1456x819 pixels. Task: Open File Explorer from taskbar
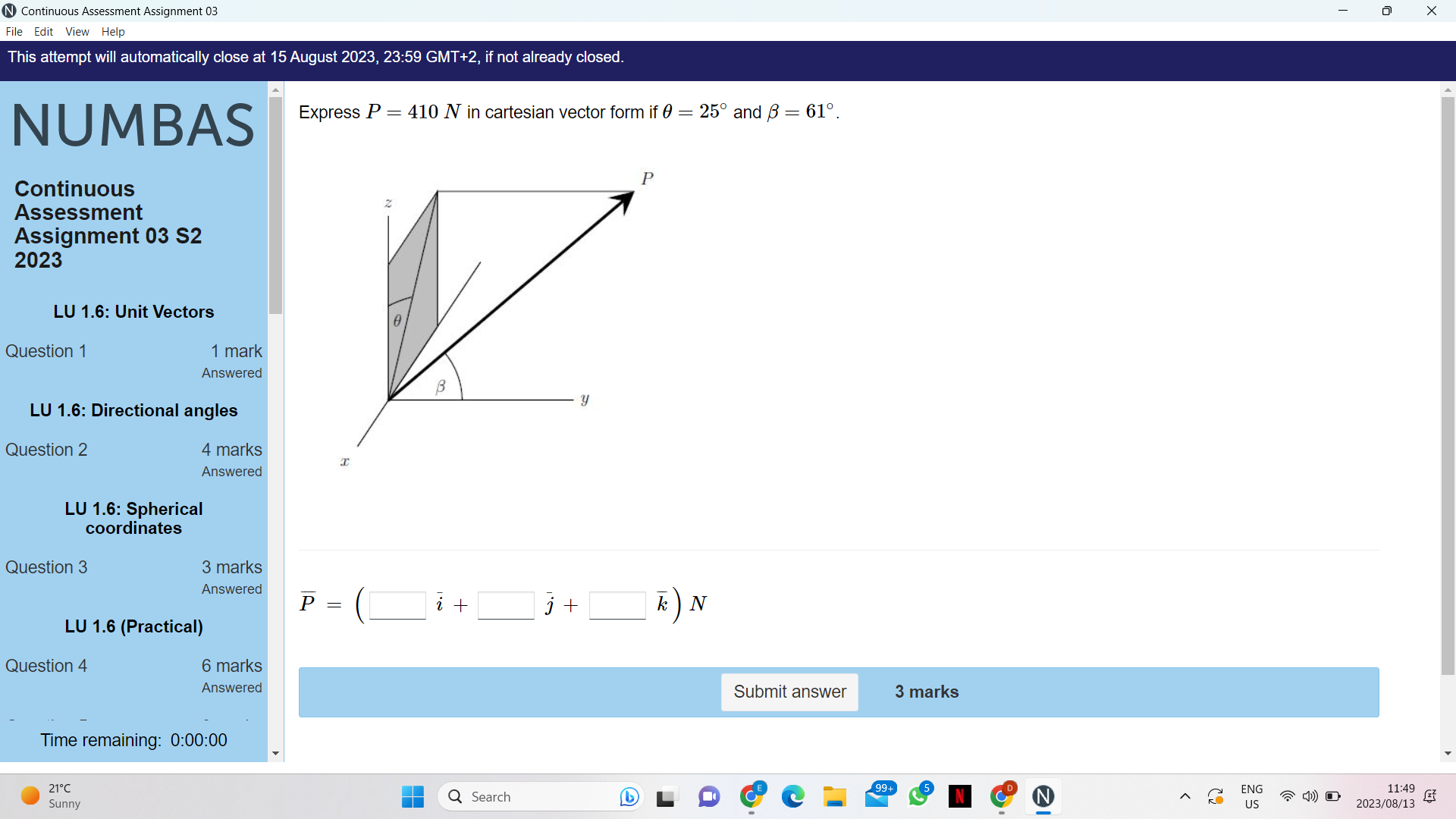(834, 796)
